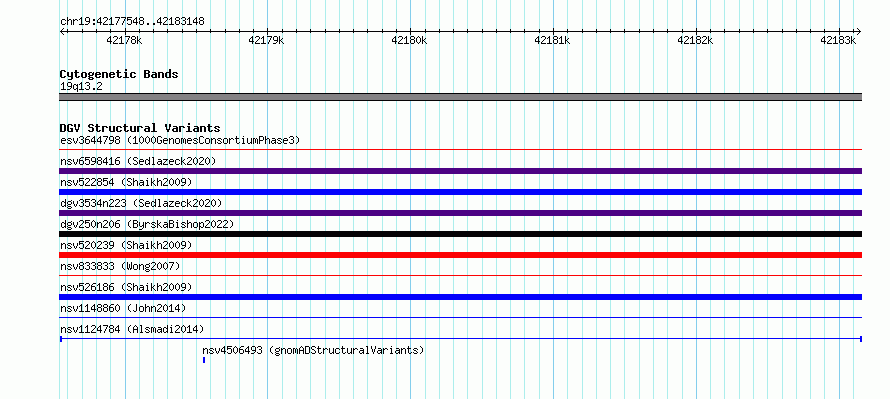This screenshot has width=890, height=399.
Task: Click nsv833833 (Wong2007) label
Action: coord(120,266)
